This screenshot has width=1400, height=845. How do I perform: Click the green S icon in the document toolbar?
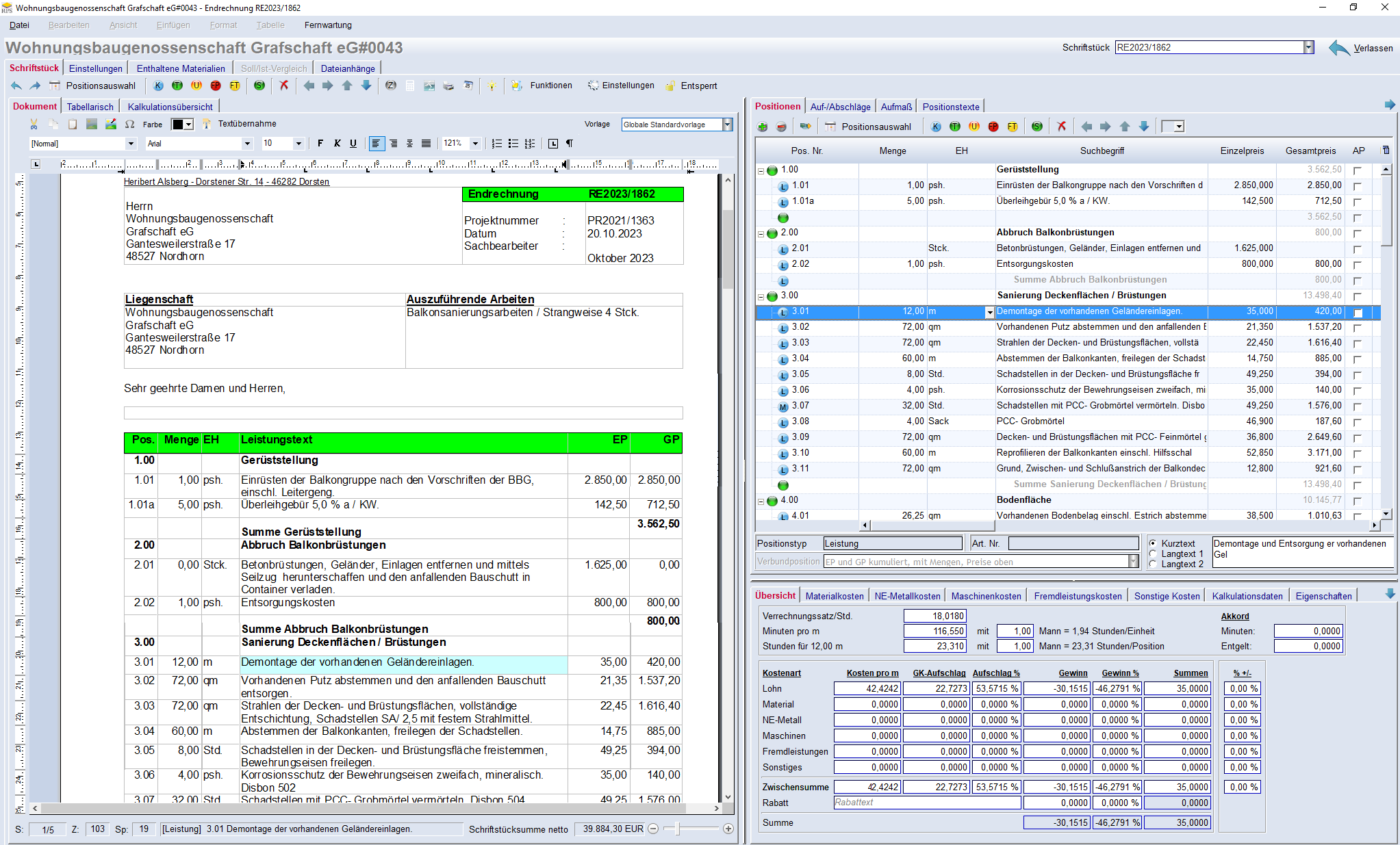tap(259, 86)
